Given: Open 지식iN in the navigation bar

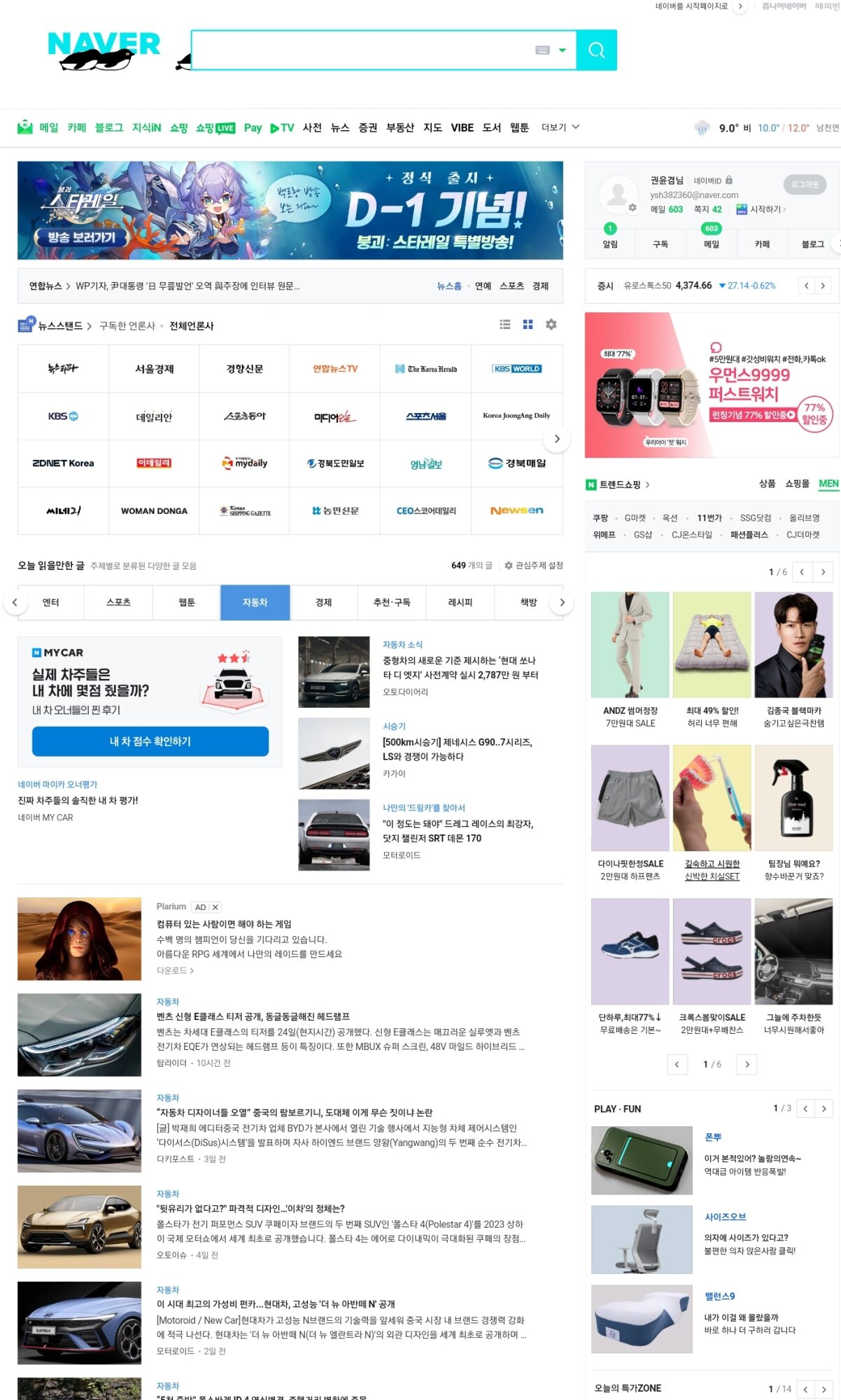Looking at the screenshot, I should pyautogui.click(x=146, y=127).
